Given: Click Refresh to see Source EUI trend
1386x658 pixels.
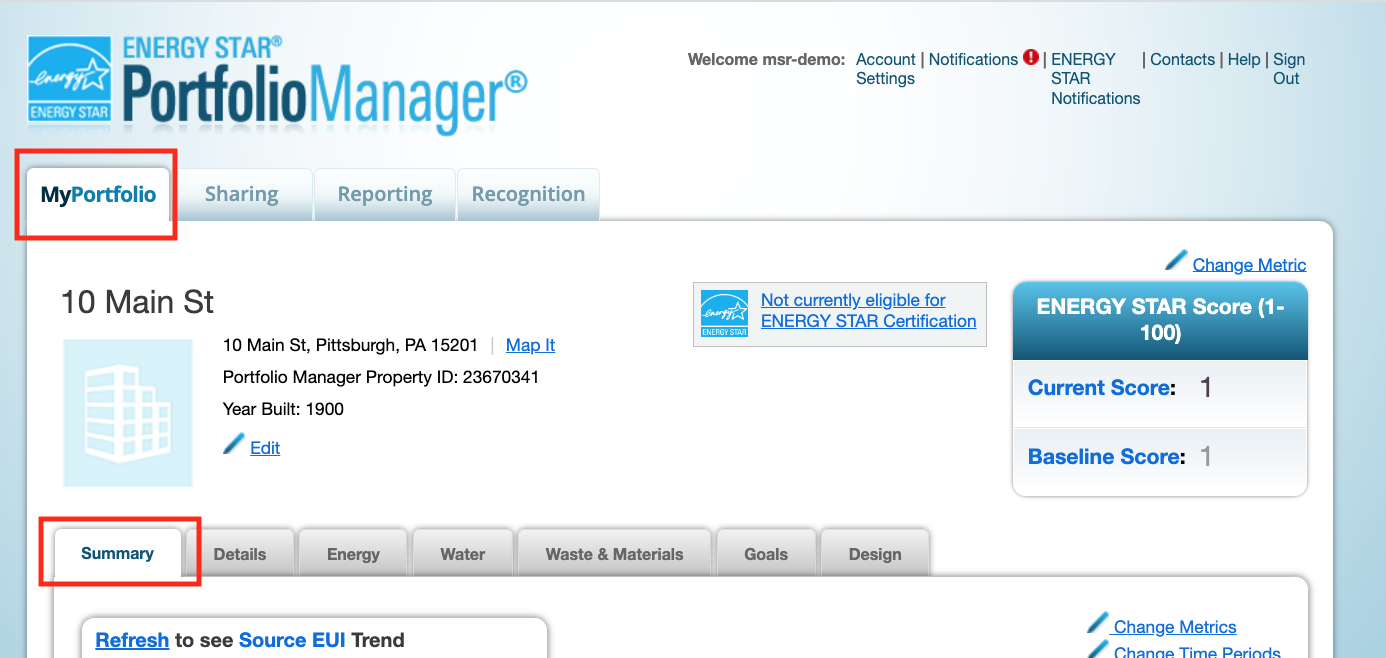Looking at the screenshot, I should (132, 640).
